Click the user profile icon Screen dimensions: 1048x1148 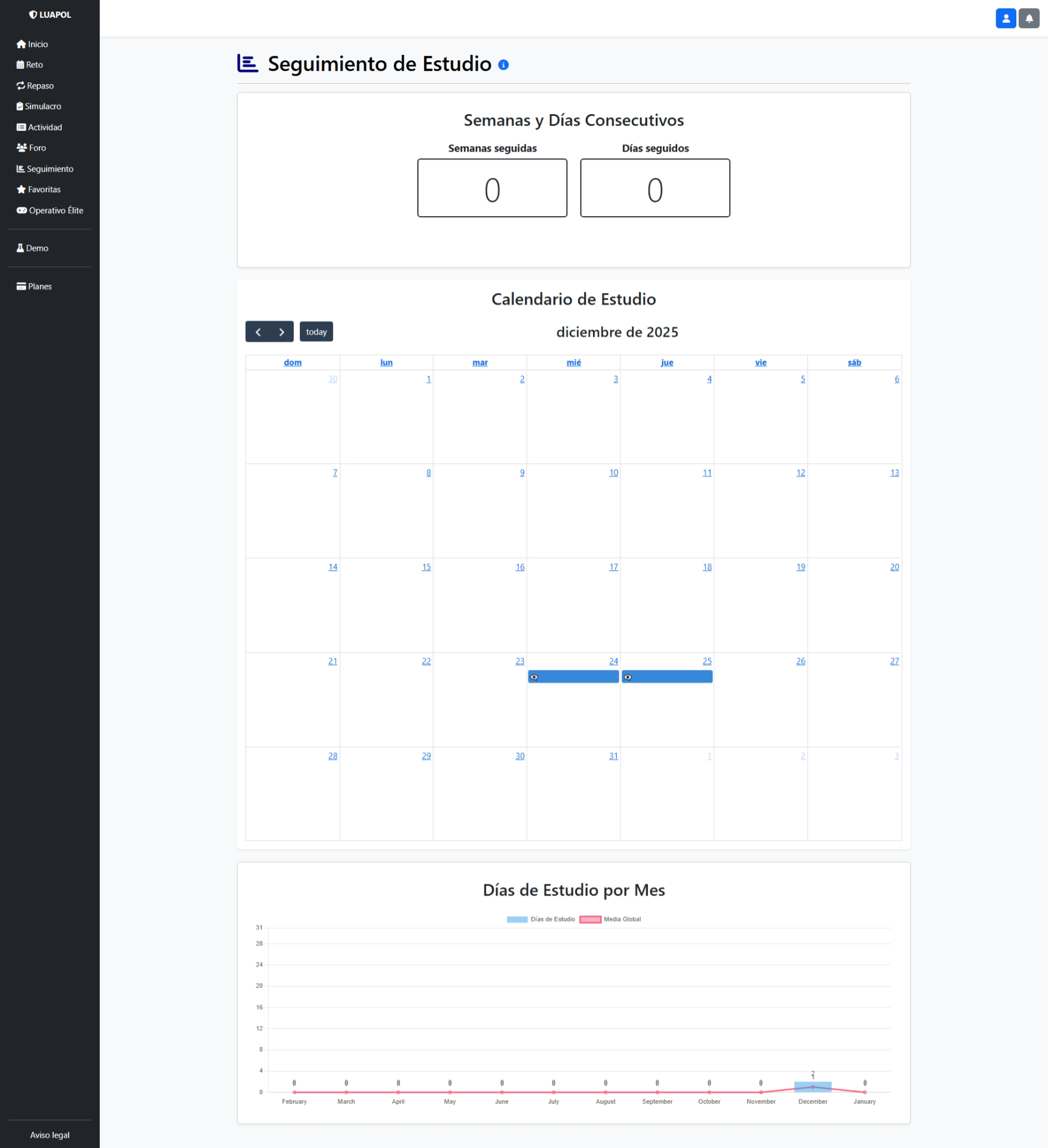pos(1006,19)
